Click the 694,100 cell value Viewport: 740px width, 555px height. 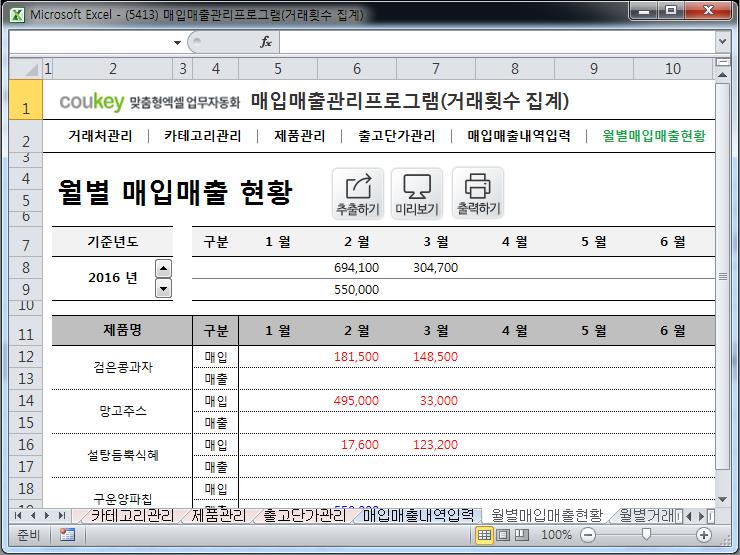pyautogui.click(x=356, y=268)
